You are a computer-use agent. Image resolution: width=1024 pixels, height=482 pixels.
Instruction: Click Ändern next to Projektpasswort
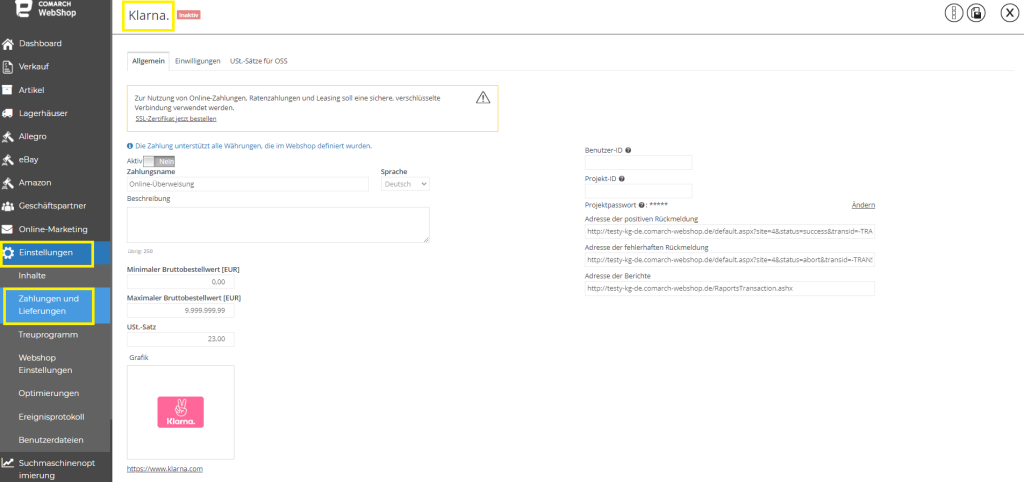(863, 205)
